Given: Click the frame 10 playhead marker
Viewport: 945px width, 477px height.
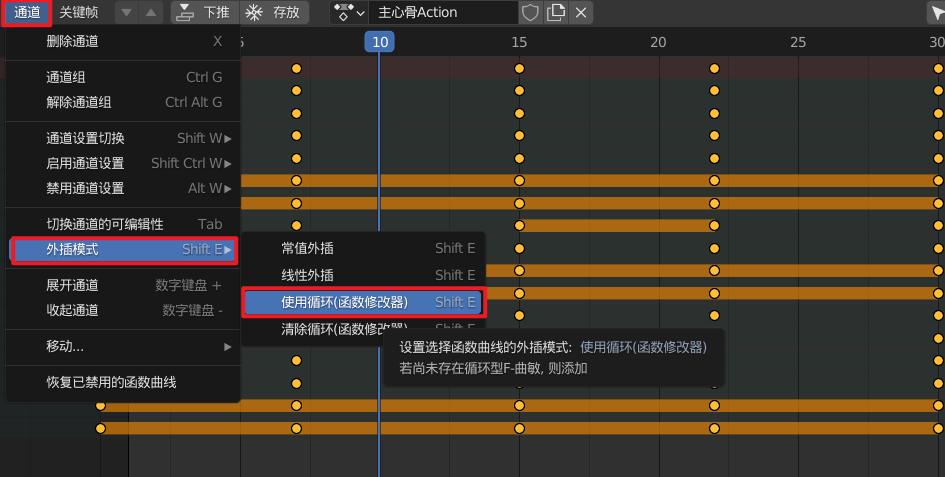Looking at the screenshot, I should point(378,42).
